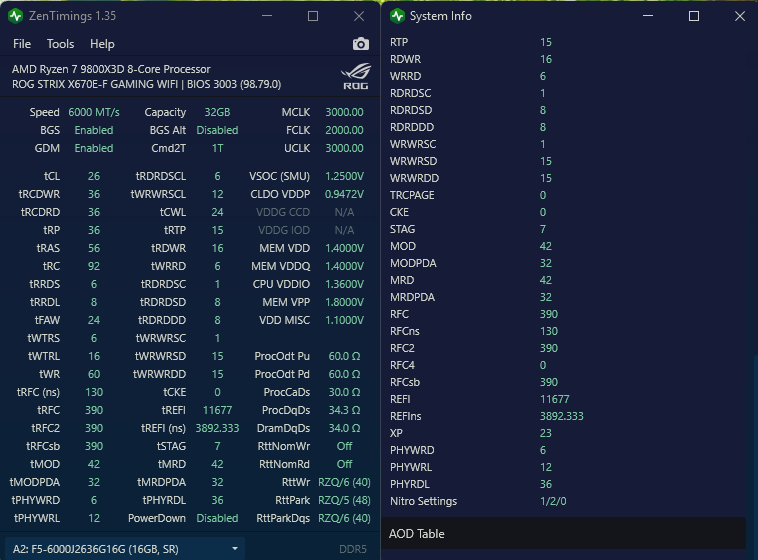The width and height of the screenshot is (758, 560).
Task: Close the ZenTimings window
Action: coord(358,16)
